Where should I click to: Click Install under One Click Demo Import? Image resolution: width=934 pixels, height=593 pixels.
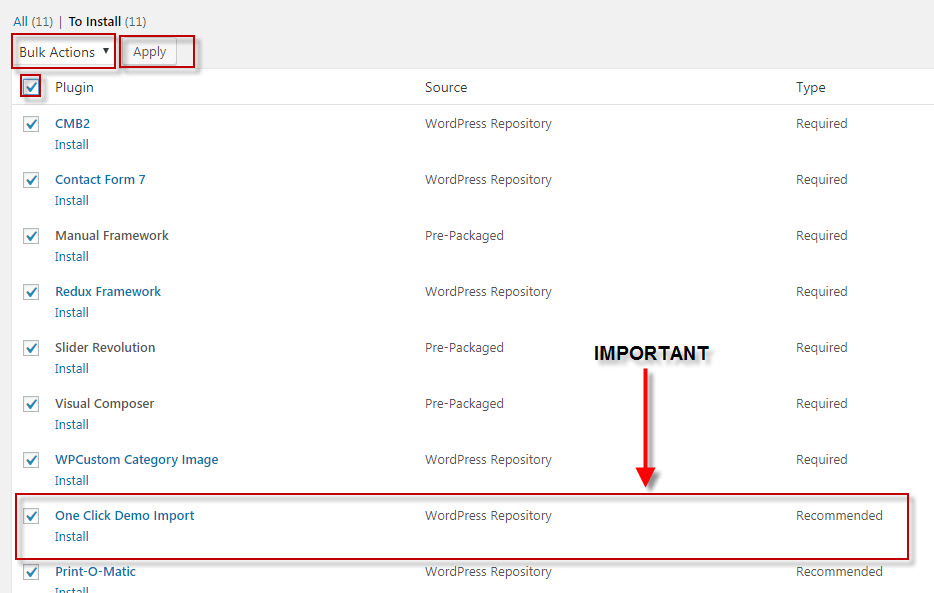72,537
